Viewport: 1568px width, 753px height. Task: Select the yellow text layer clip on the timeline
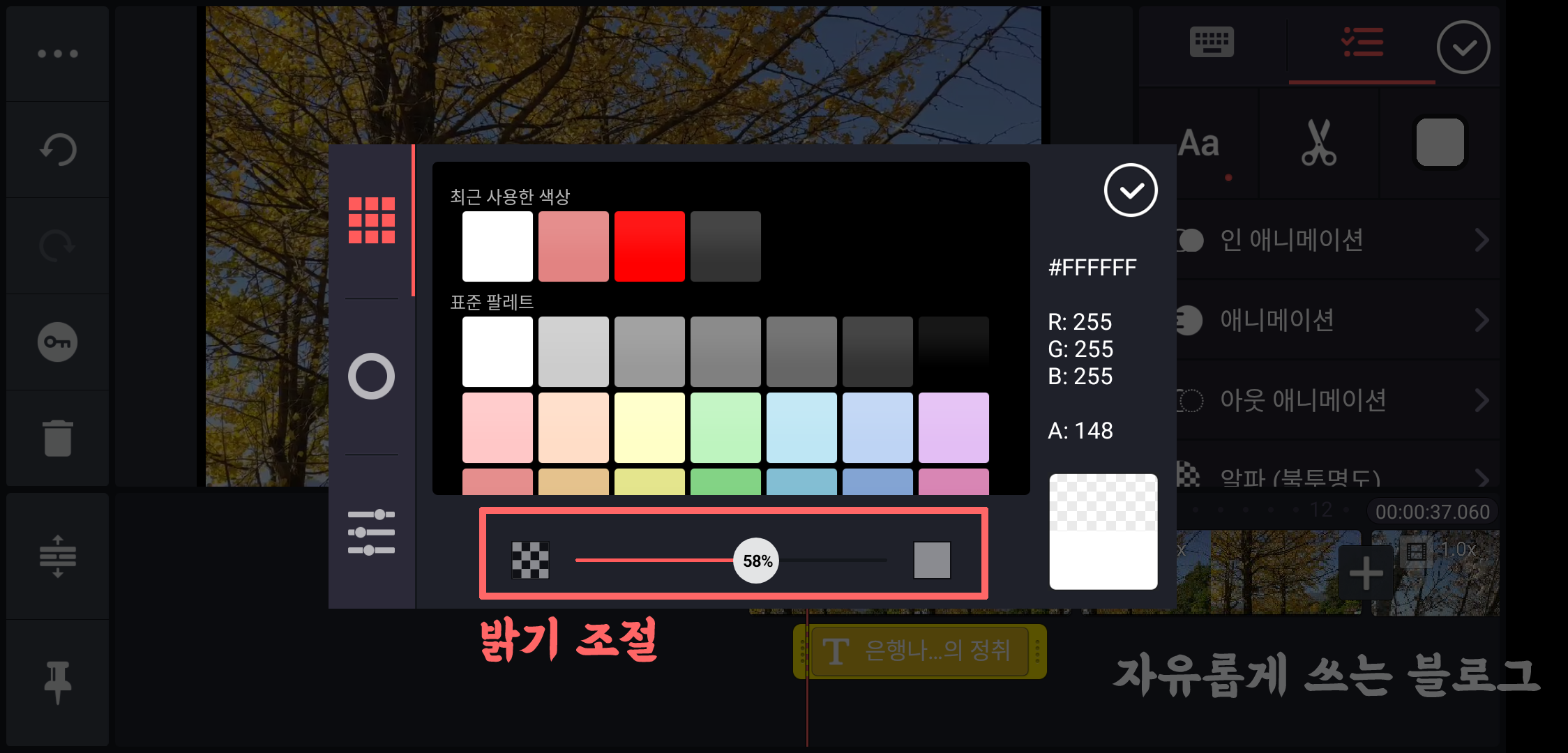point(919,651)
